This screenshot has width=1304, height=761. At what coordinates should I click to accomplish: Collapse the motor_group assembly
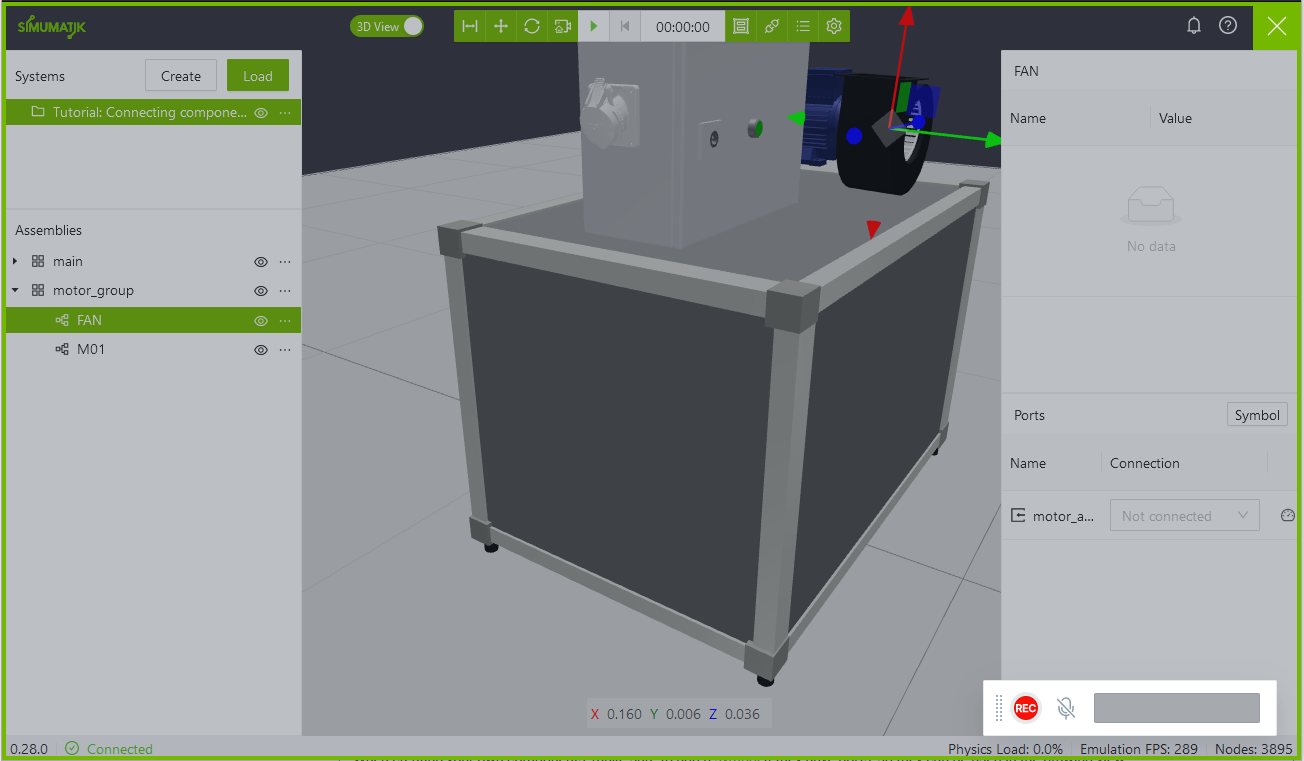(15, 291)
